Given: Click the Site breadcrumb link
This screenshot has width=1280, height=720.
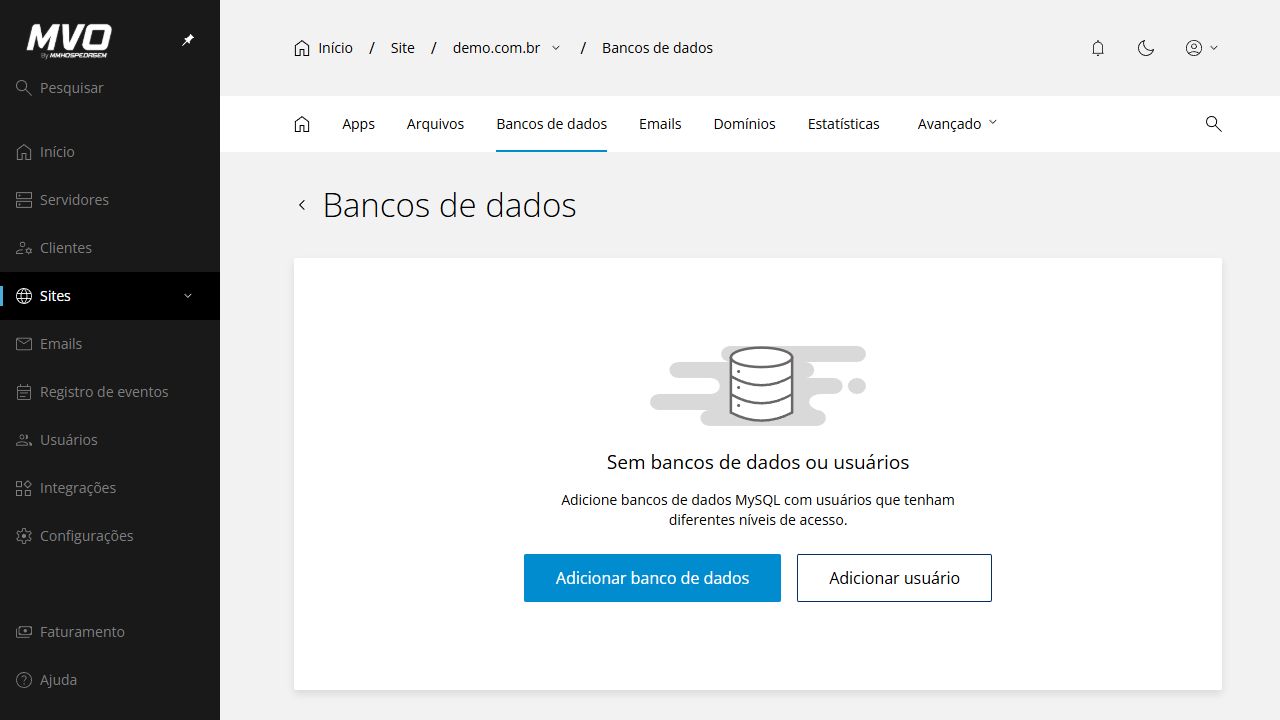Looking at the screenshot, I should click(402, 48).
